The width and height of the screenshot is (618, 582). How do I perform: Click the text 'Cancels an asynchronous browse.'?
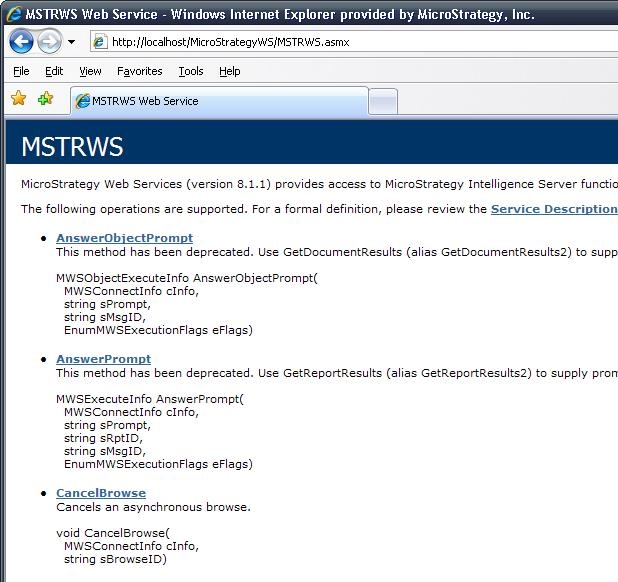pos(153,507)
